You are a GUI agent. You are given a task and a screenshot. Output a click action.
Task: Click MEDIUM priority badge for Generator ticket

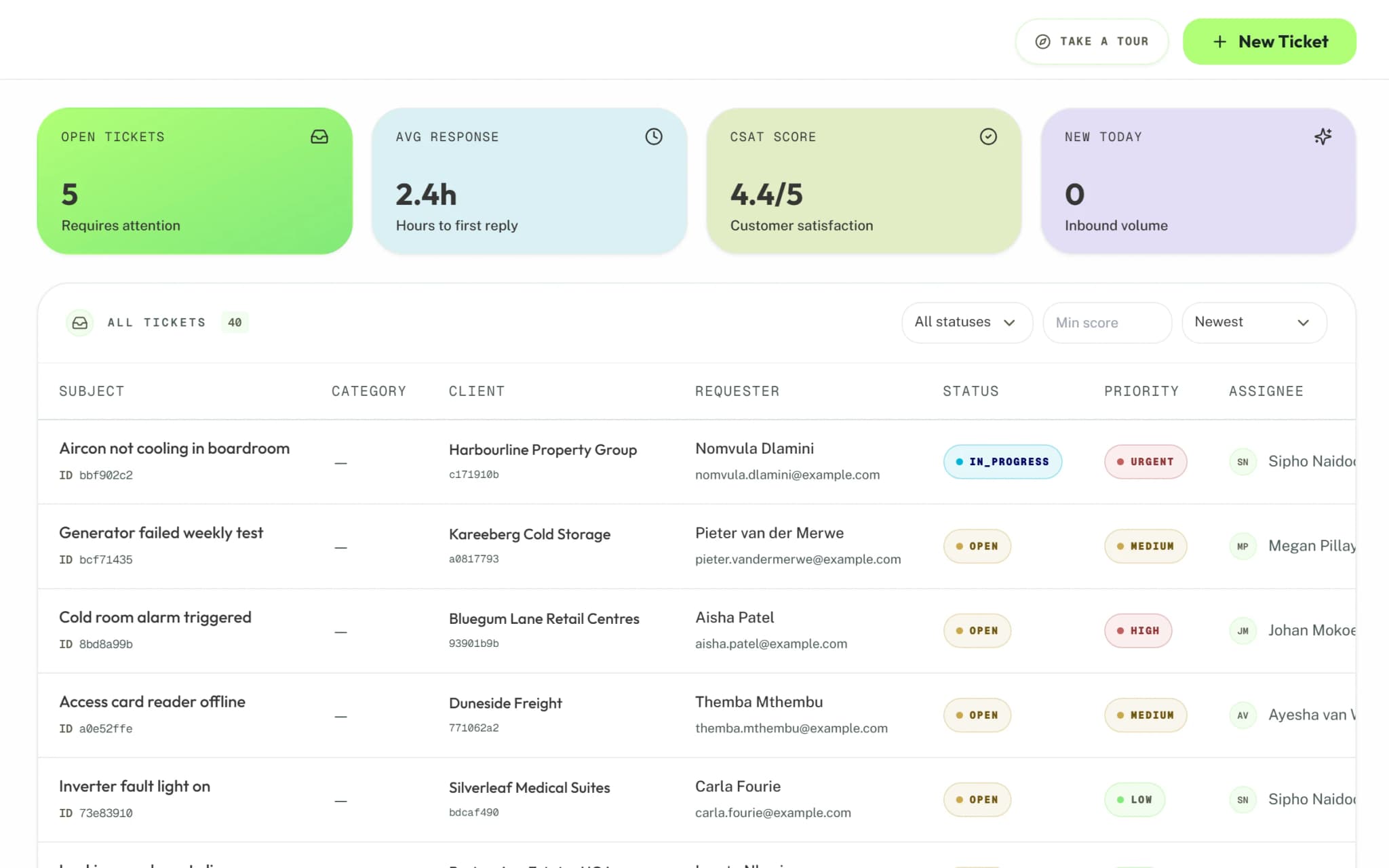click(1146, 547)
